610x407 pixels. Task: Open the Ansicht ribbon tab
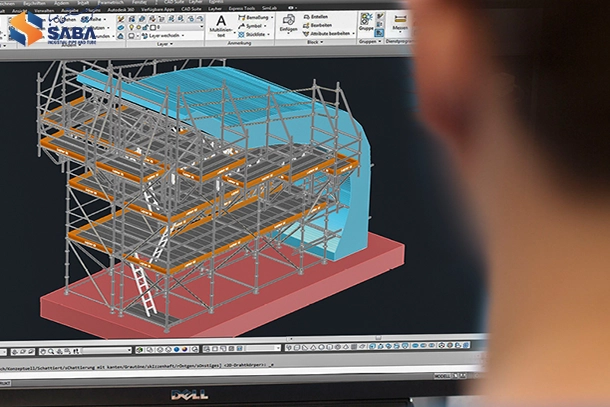click(19, 11)
